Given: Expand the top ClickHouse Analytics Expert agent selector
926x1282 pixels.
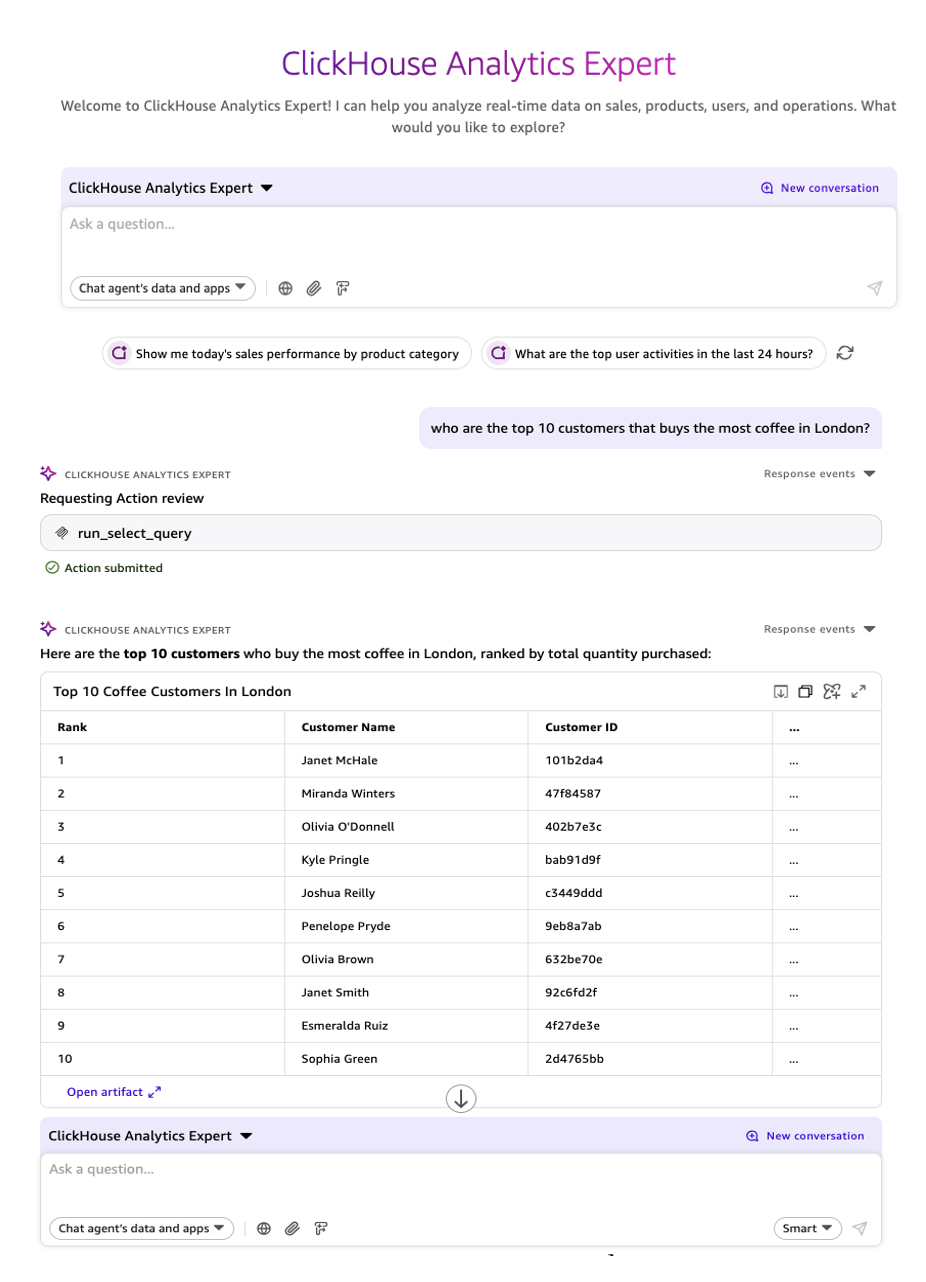Looking at the screenshot, I should pyautogui.click(x=171, y=188).
